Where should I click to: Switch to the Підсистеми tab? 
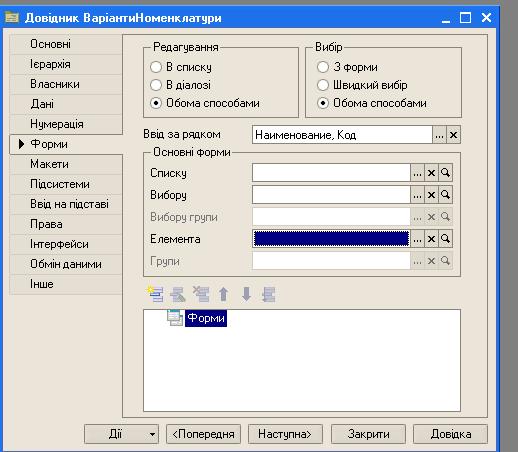point(66,184)
